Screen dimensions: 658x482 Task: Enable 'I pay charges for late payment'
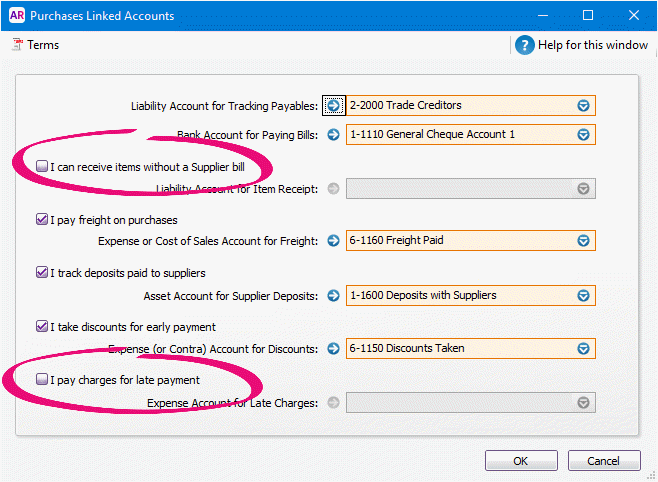(x=42, y=379)
